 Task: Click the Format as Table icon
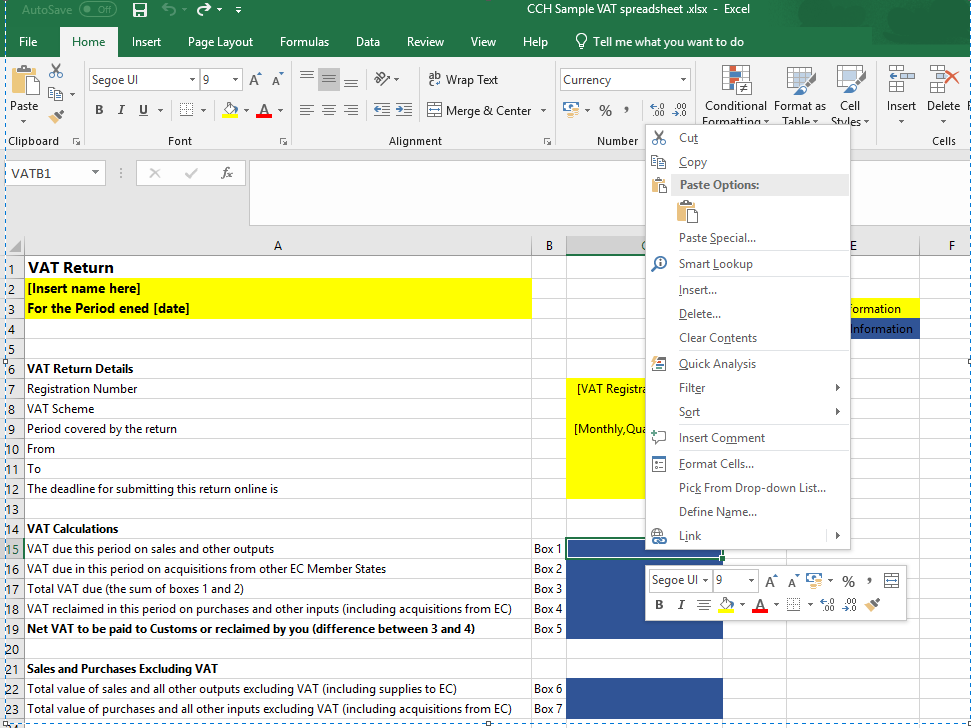pos(799,85)
